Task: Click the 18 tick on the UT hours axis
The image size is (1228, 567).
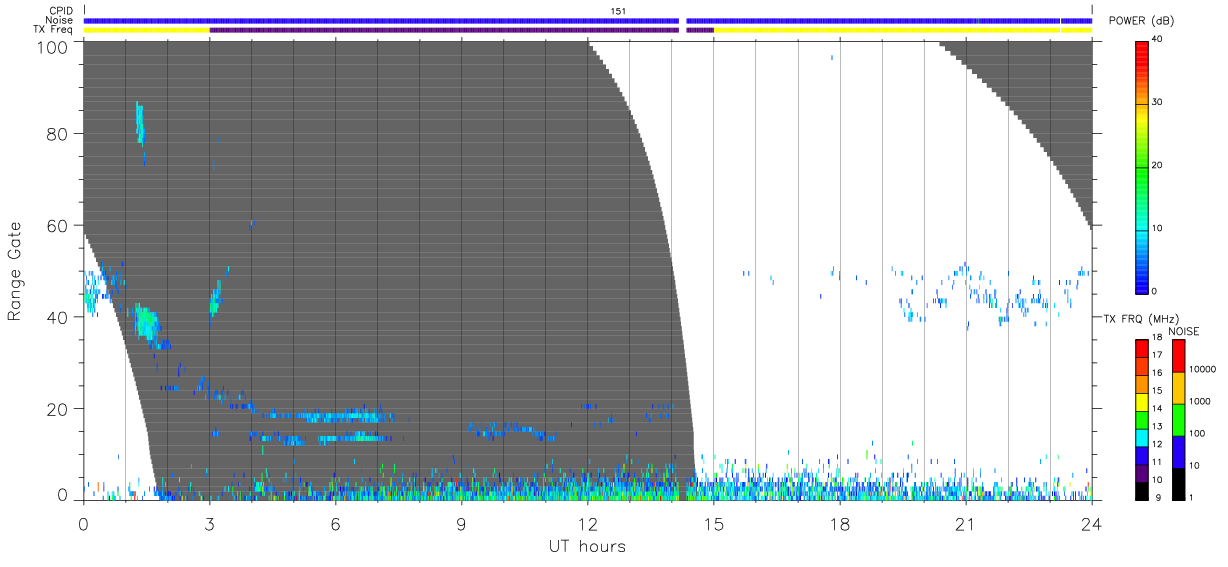Action: pyautogui.click(x=839, y=522)
